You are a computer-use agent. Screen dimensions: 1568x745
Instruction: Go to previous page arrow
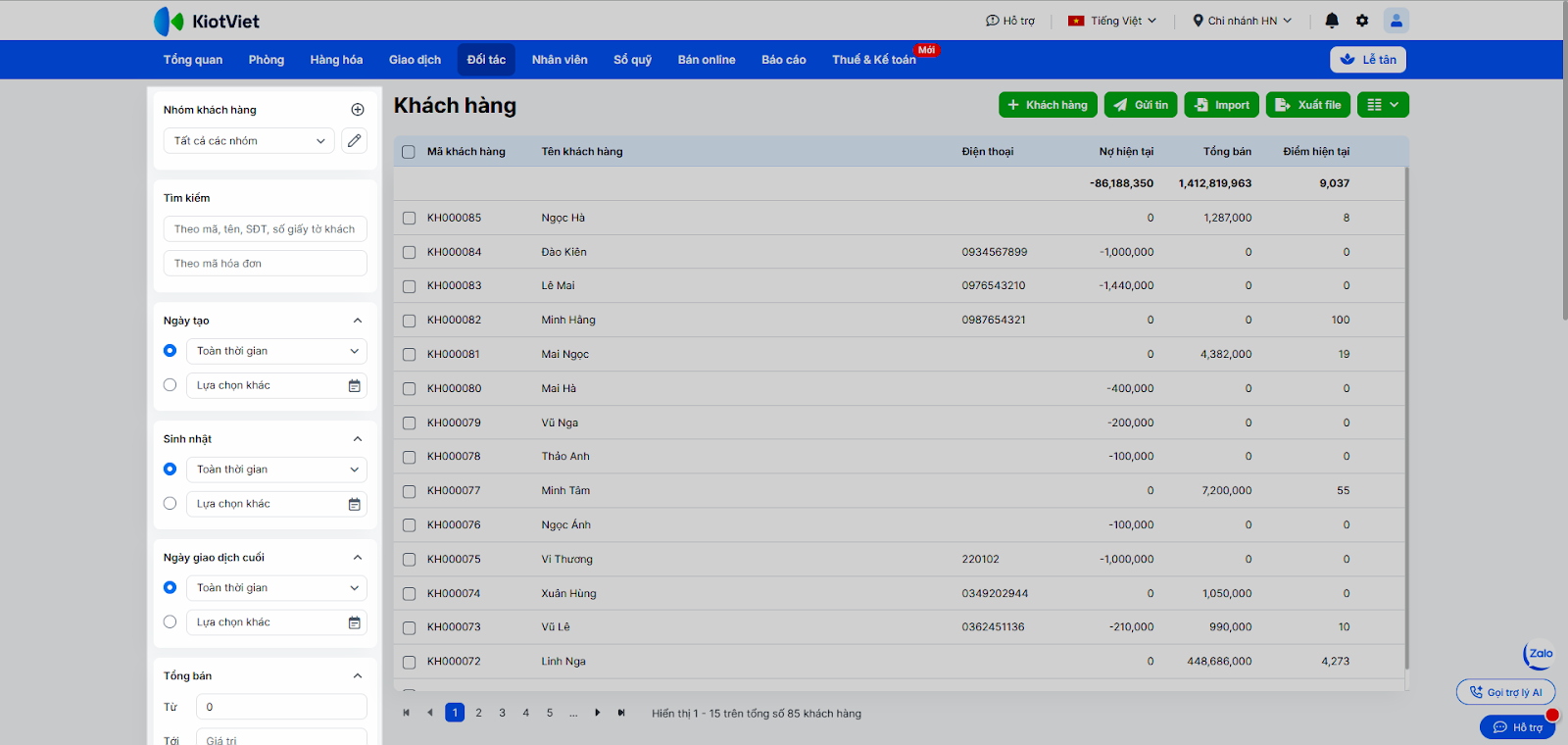430,713
